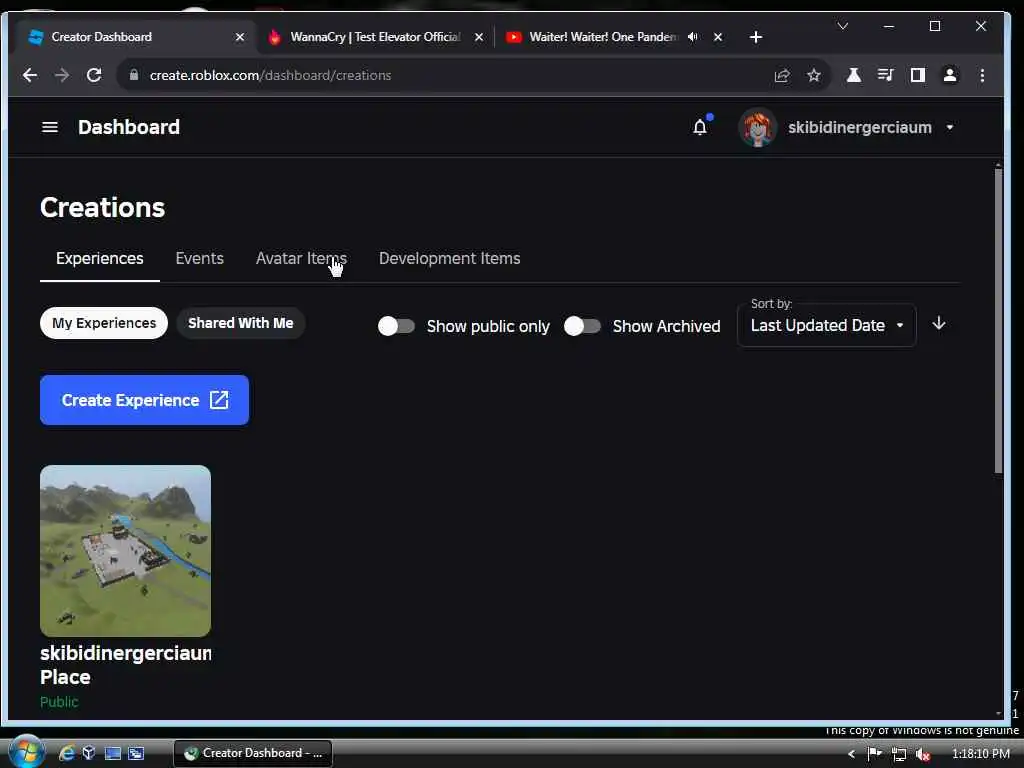Close the Creator Dashboard tab
Screen dimensions: 1024x768
(x=240, y=37)
